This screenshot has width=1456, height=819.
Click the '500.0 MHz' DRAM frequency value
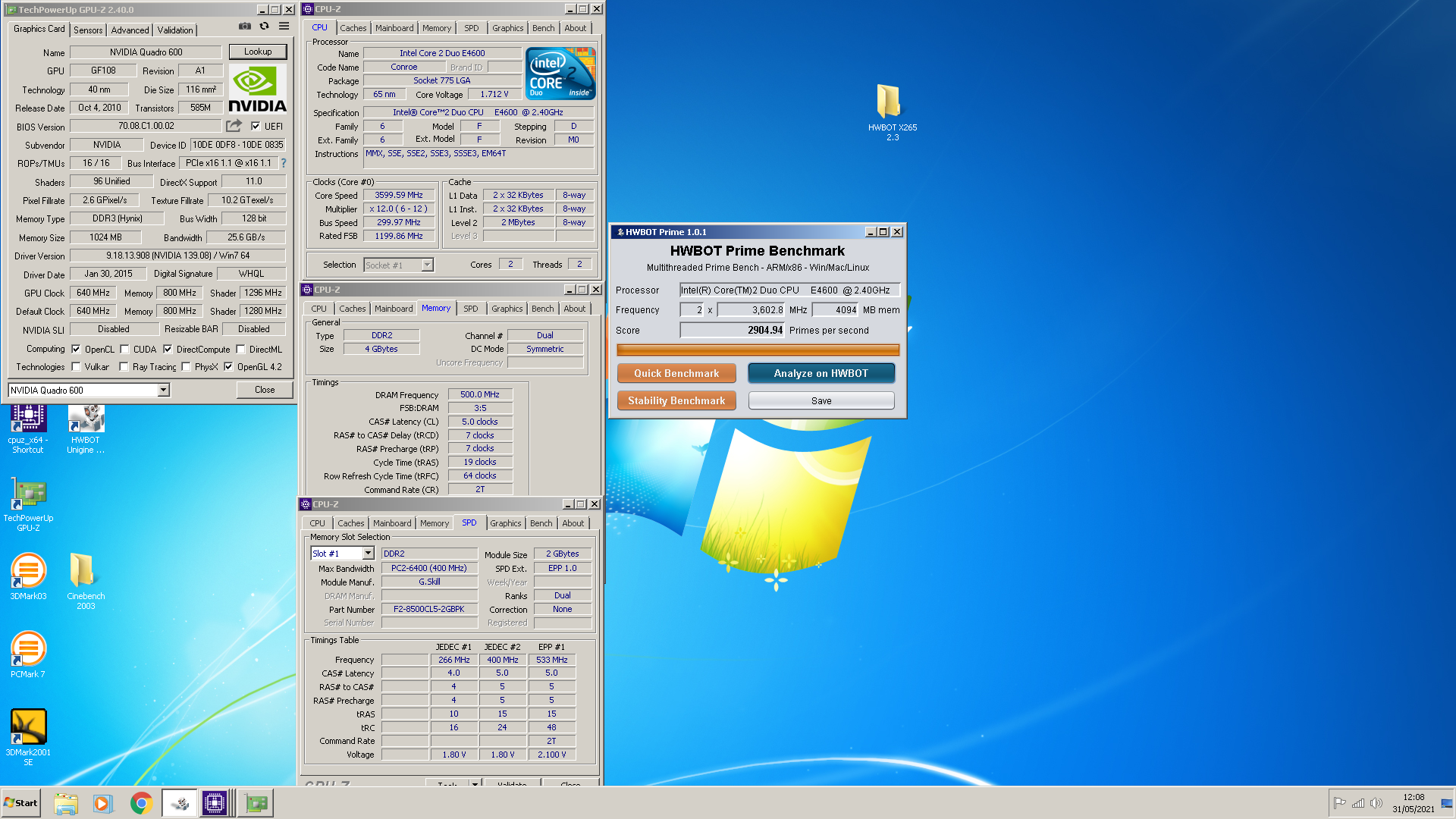[x=480, y=394]
